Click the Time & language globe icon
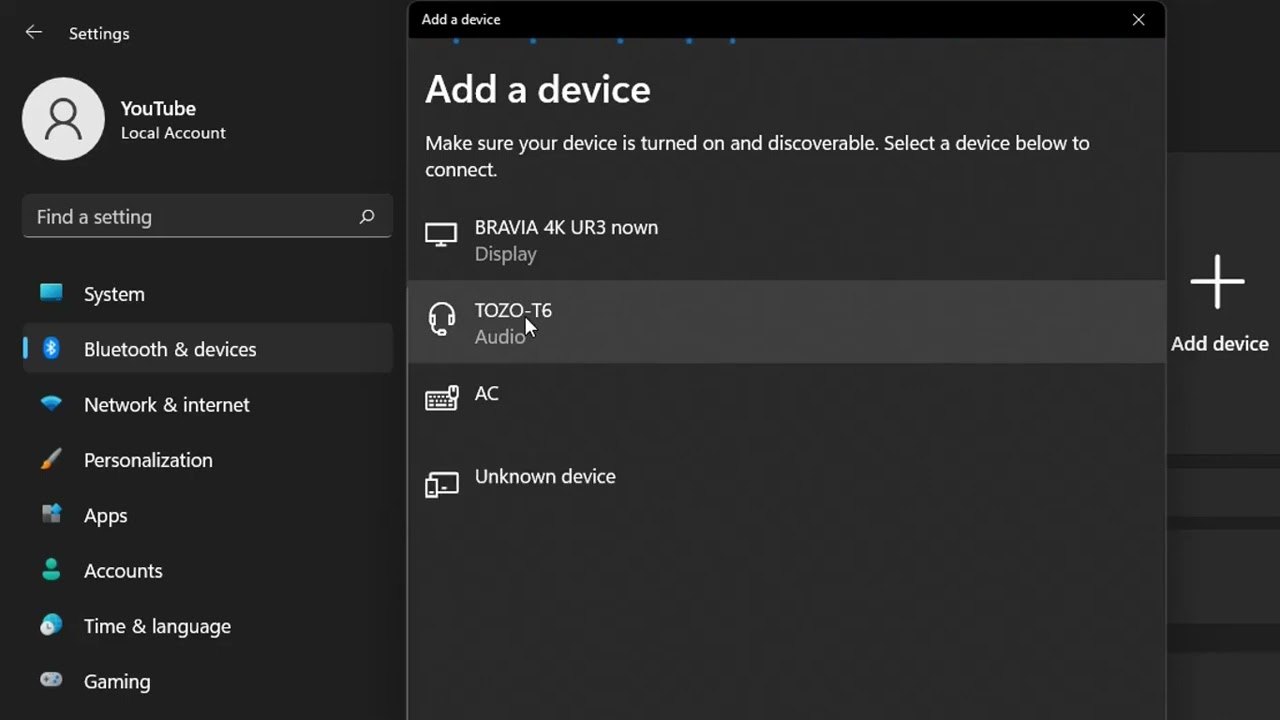Viewport: 1280px width, 720px height. (51, 626)
